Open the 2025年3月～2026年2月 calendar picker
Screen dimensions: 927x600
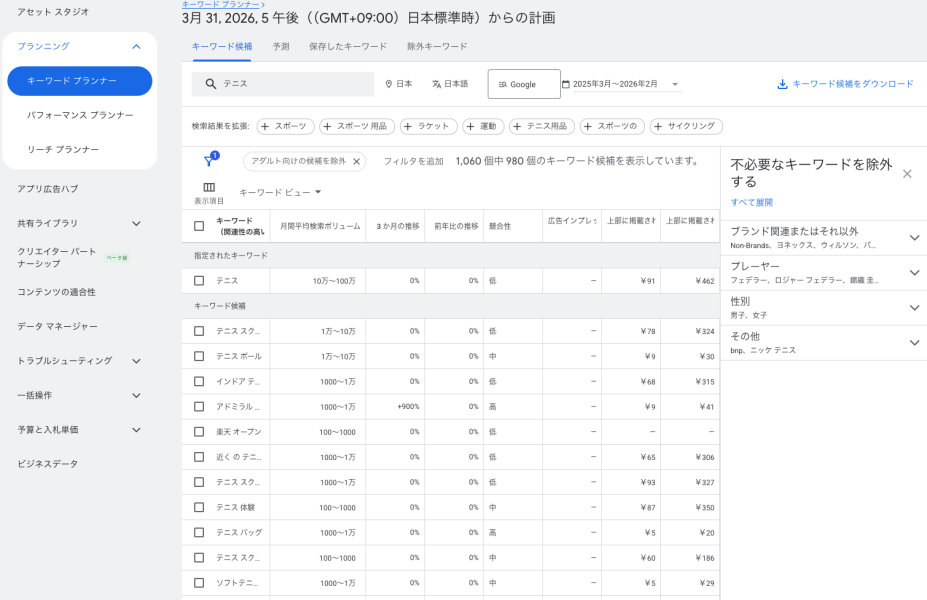614,84
